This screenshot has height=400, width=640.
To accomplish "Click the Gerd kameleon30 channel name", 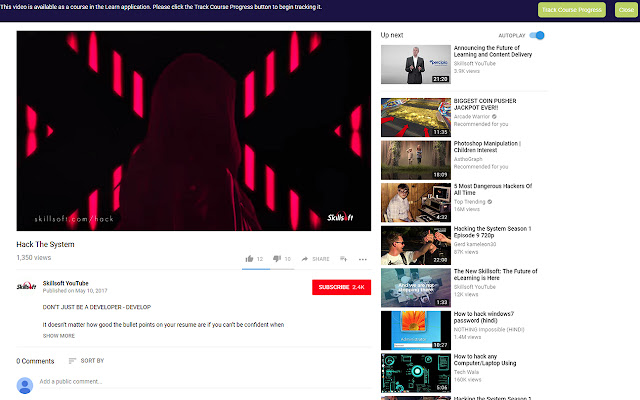I will coord(475,244).
